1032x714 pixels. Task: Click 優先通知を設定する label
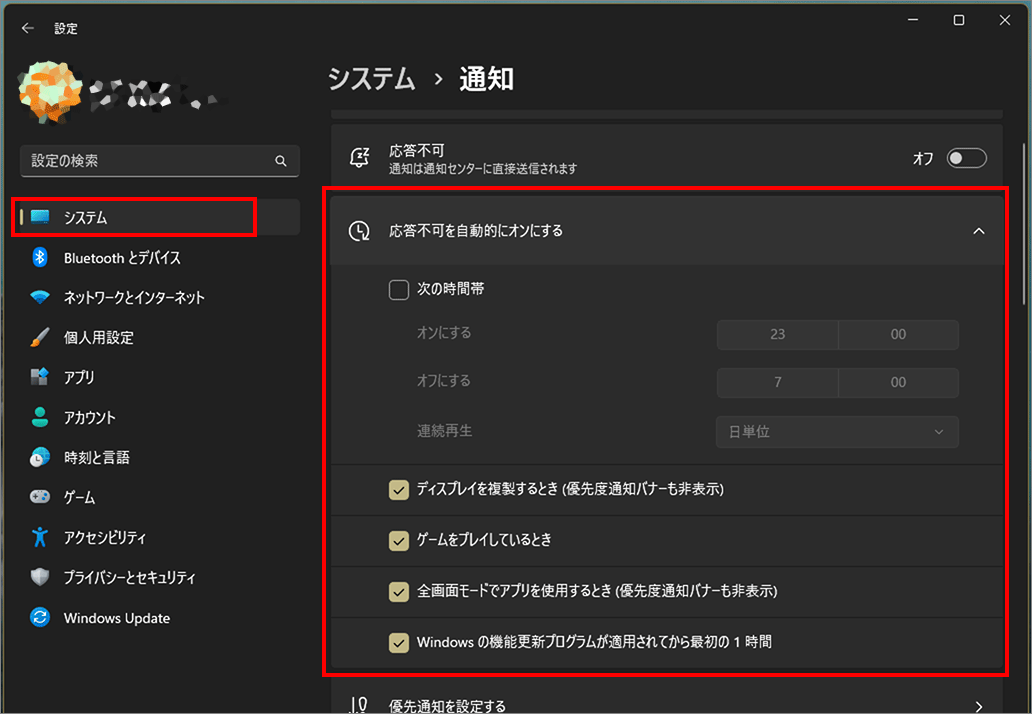tap(448, 706)
